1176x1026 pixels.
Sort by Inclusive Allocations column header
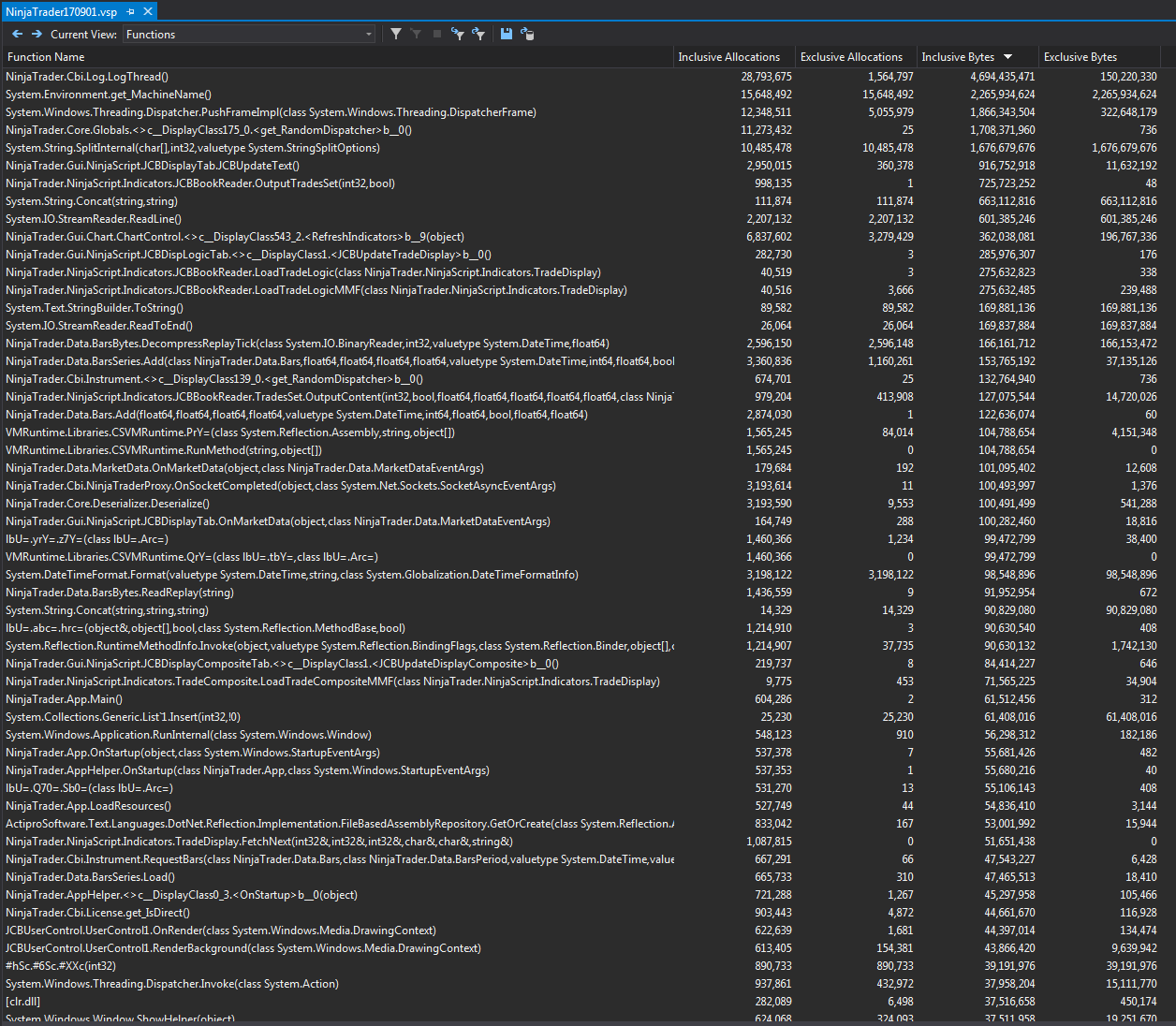coord(735,57)
